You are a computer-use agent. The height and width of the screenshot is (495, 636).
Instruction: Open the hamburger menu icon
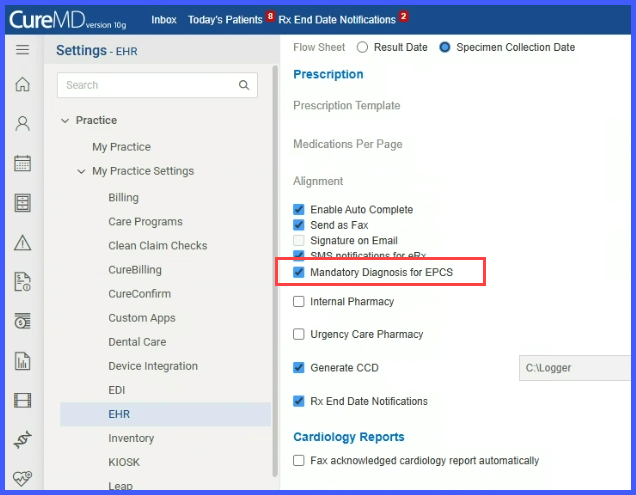(x=22, y=50)
